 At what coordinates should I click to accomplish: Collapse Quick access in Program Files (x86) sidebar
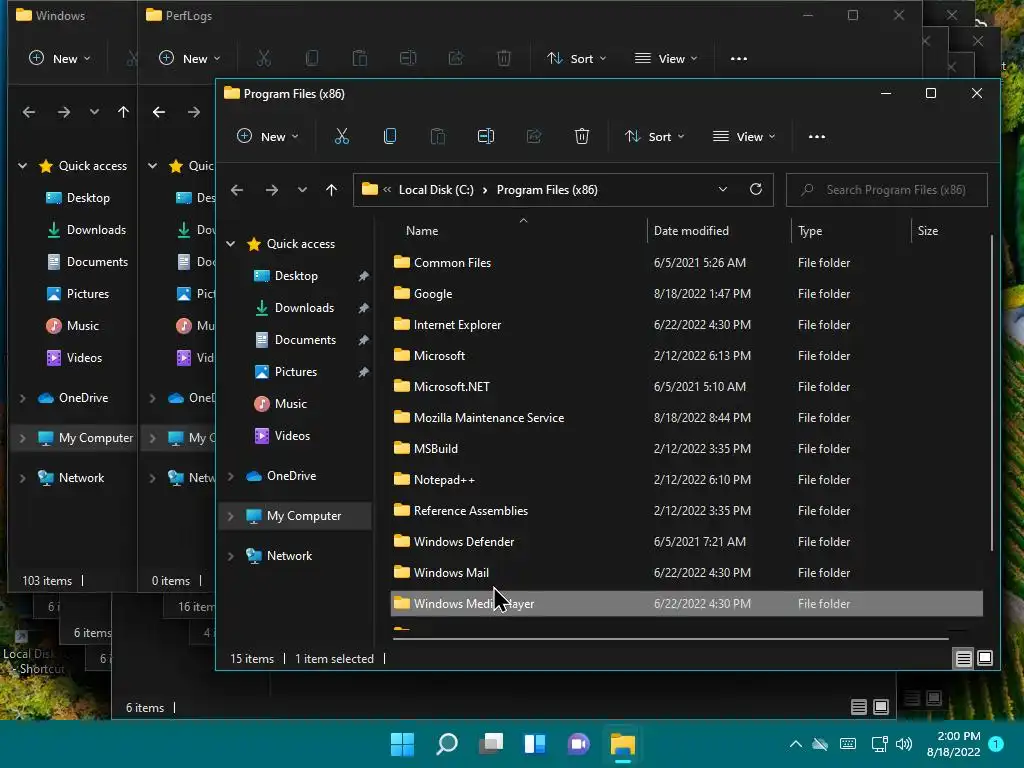[231, 244]
